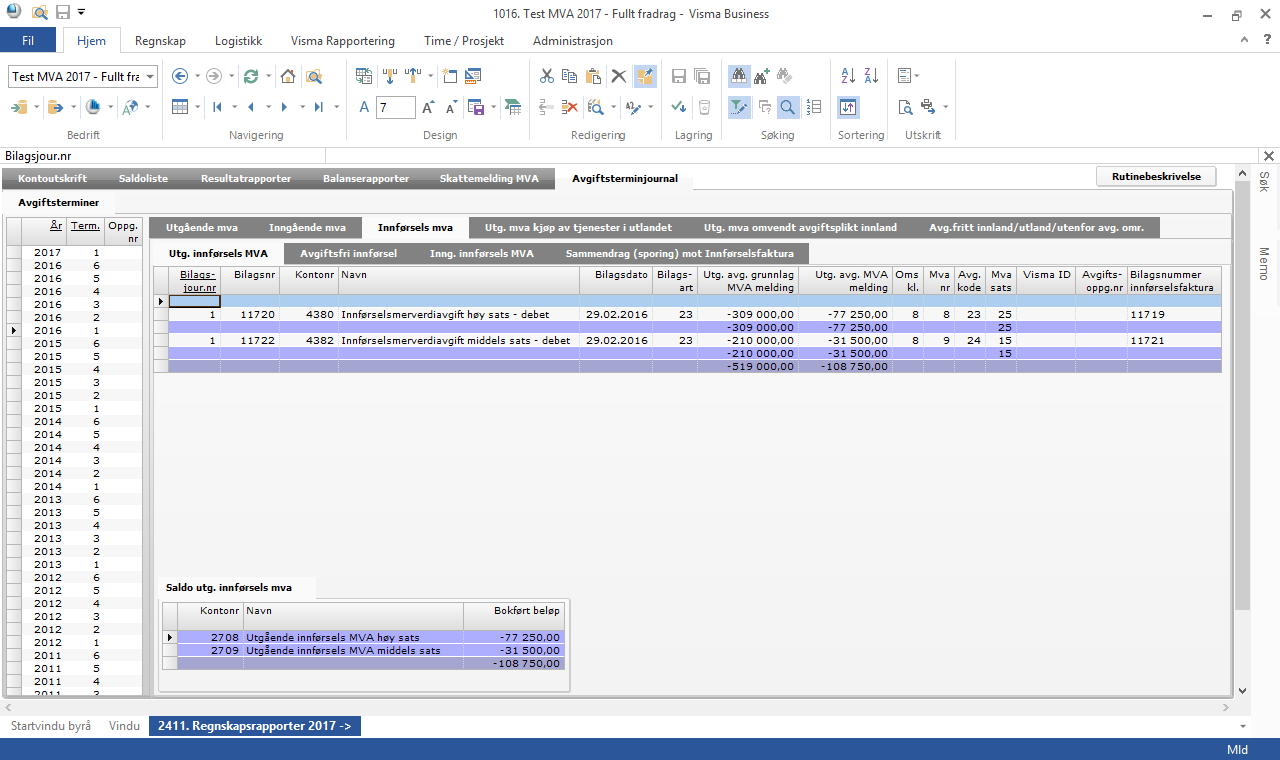Image resolution: width=1280 pixels, height=760 pixels.
Task: Click the Copy icon
Action: click(x=570, y=76)
